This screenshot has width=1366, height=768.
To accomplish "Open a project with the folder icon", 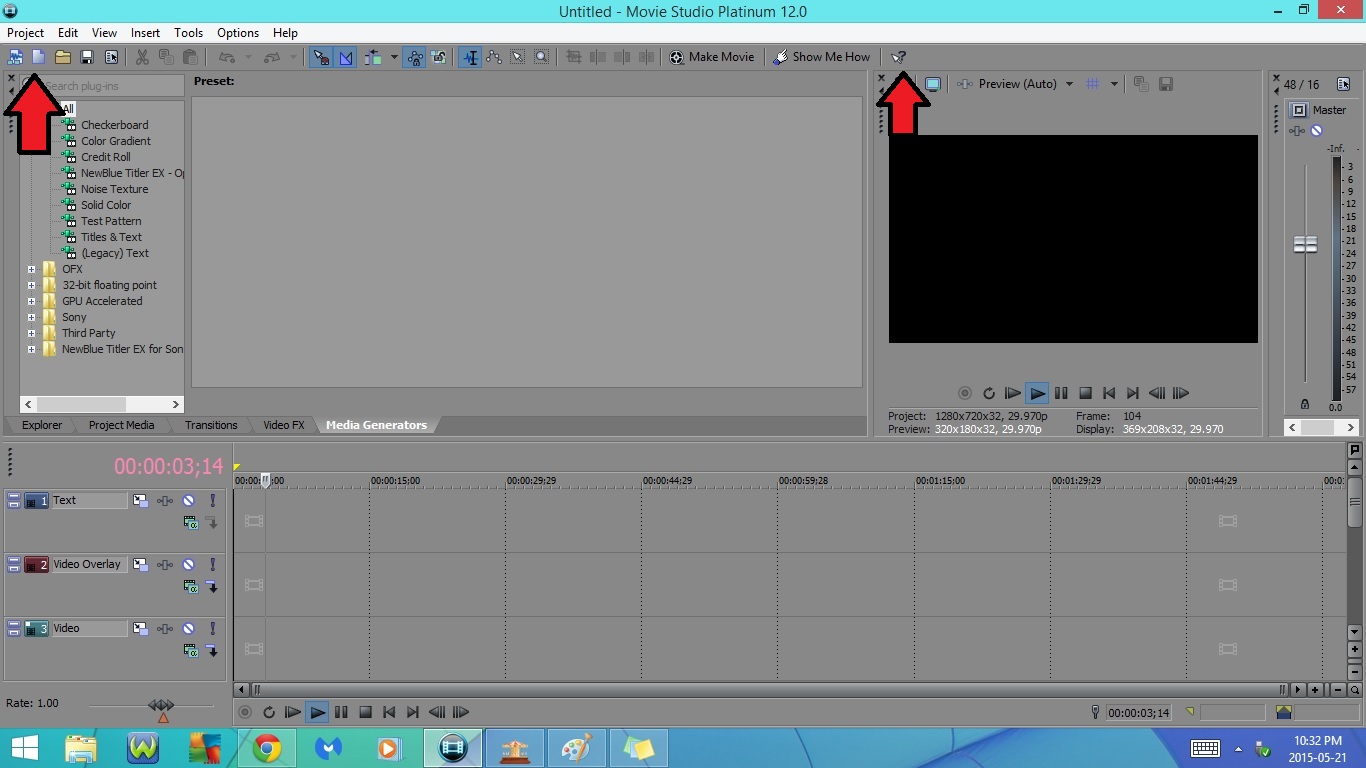I will 63,57.
